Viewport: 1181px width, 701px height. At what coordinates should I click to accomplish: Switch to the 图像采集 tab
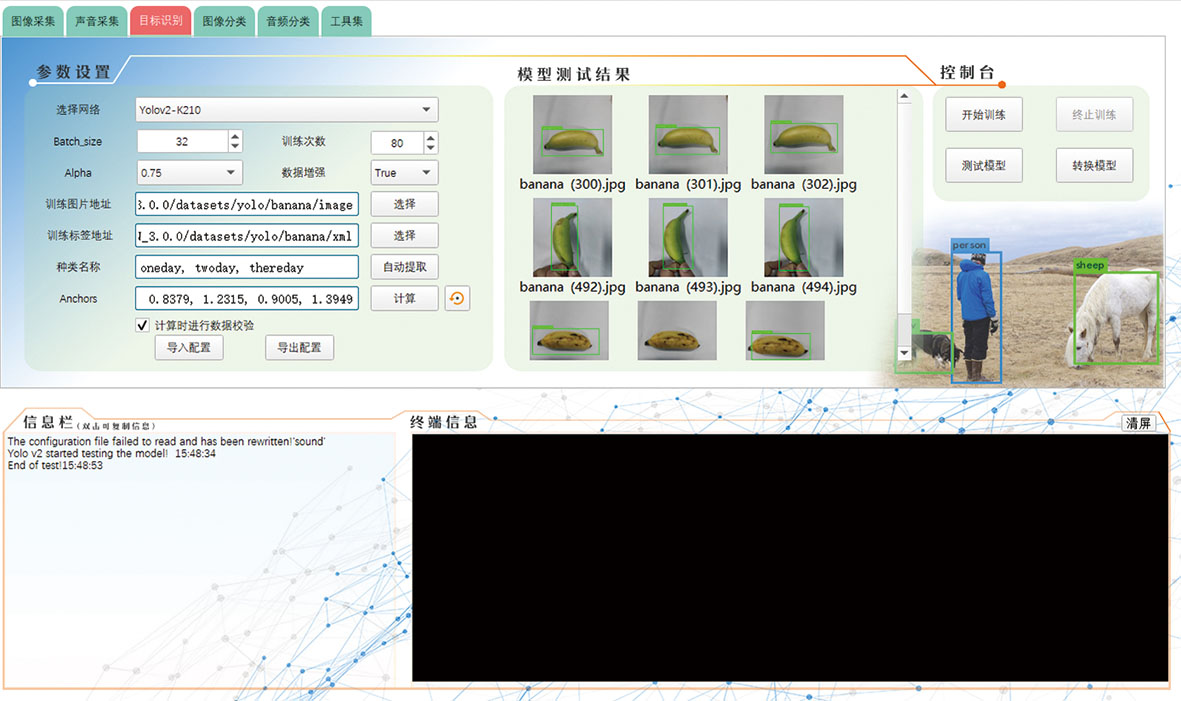(x=33, y=21)
